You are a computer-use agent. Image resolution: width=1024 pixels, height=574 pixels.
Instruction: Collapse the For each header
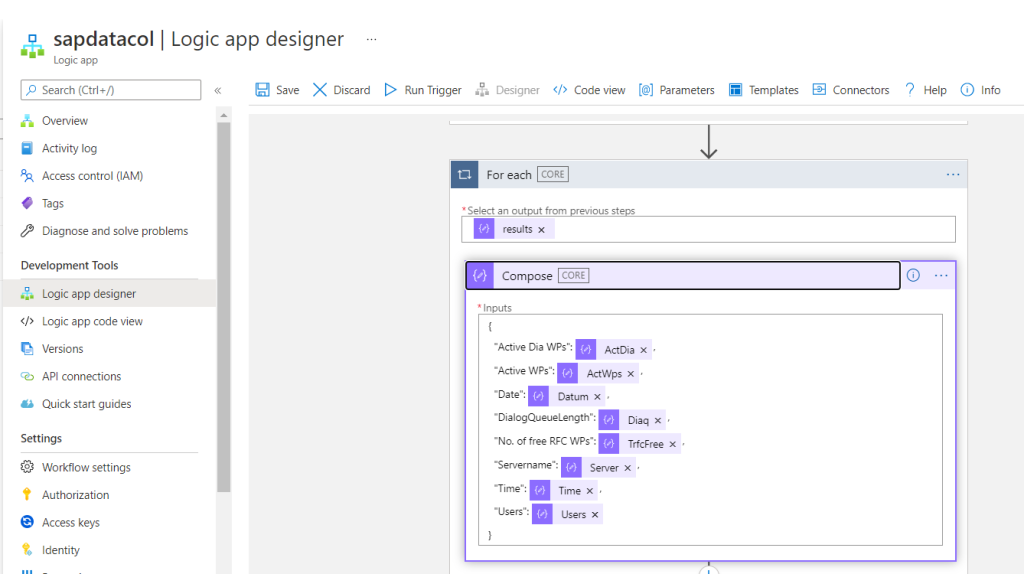(x=709, y=174)
